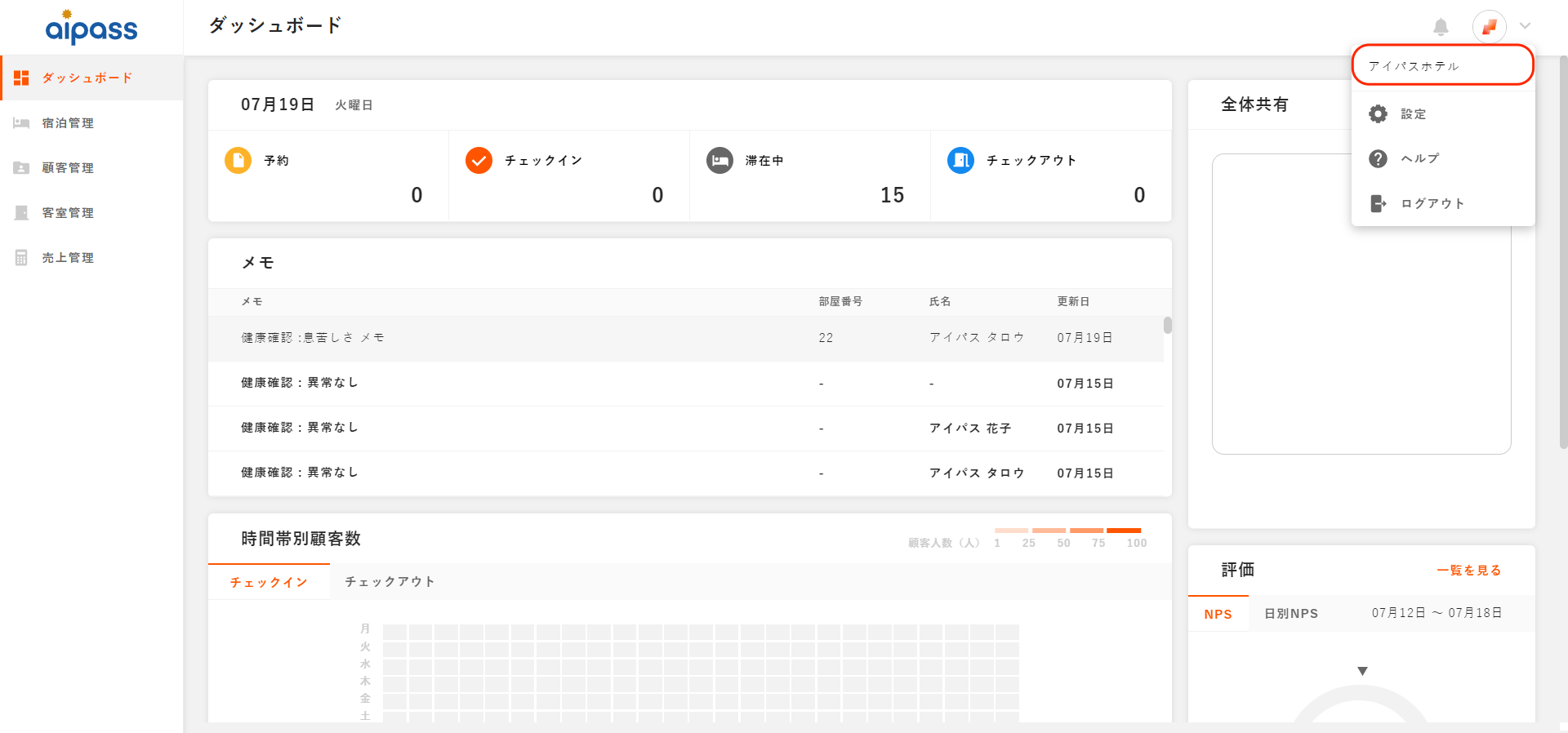This screenshot has height=733, width=1568.
Task: Click the 滞在中 bed icon
Action: click(719, 160)
